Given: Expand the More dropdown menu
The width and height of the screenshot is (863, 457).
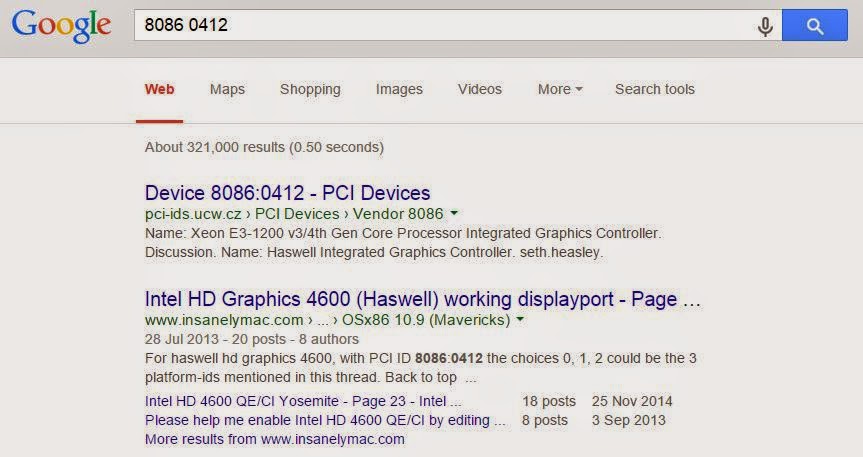Looking at the screenshot, I should (560, 89).
